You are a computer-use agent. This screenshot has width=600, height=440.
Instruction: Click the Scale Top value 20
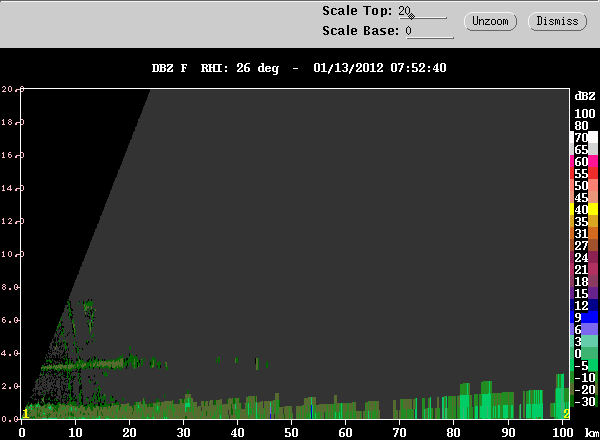coord(404,11)
